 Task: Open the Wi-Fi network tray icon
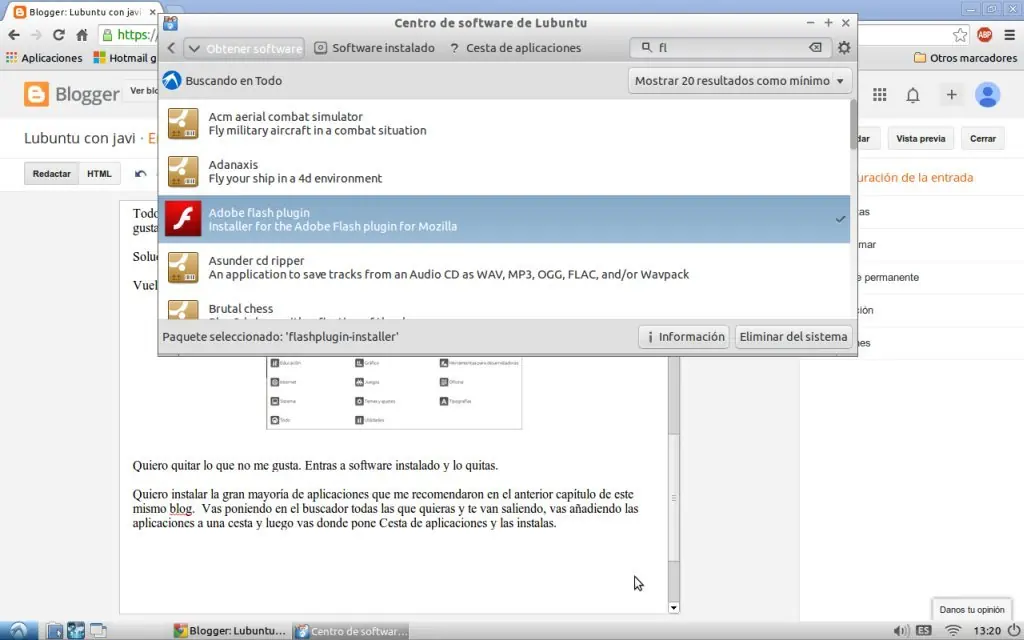click(953, 631)
